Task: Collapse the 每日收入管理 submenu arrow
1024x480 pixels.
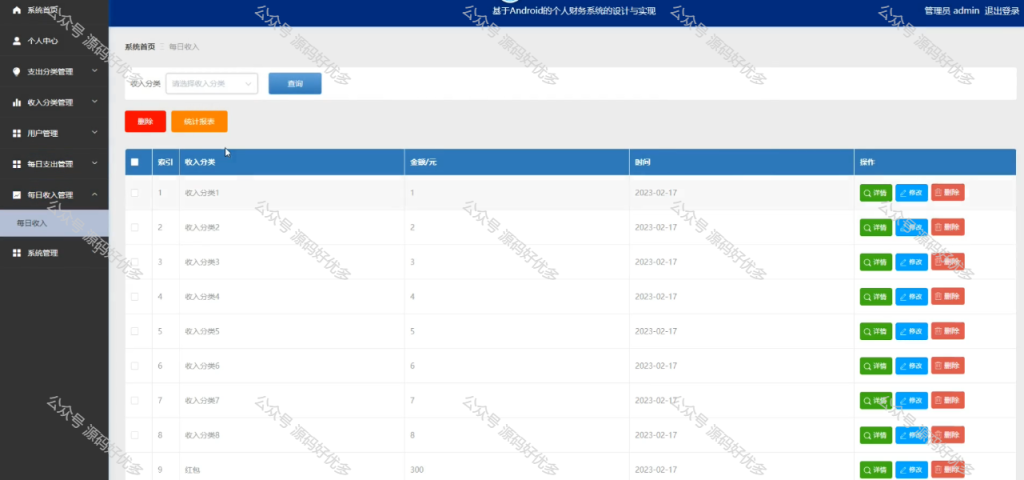Action: tap(95, 194)
